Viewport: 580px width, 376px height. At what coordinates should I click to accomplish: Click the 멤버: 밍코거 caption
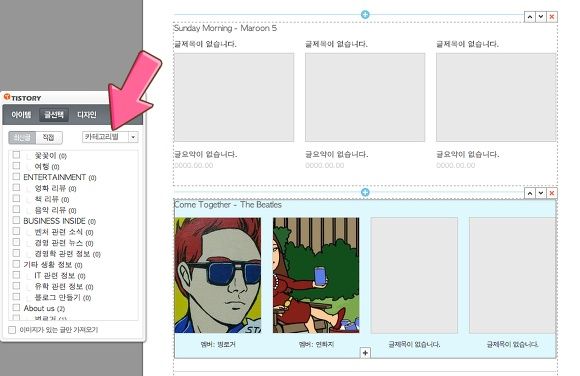coord(218,345)
